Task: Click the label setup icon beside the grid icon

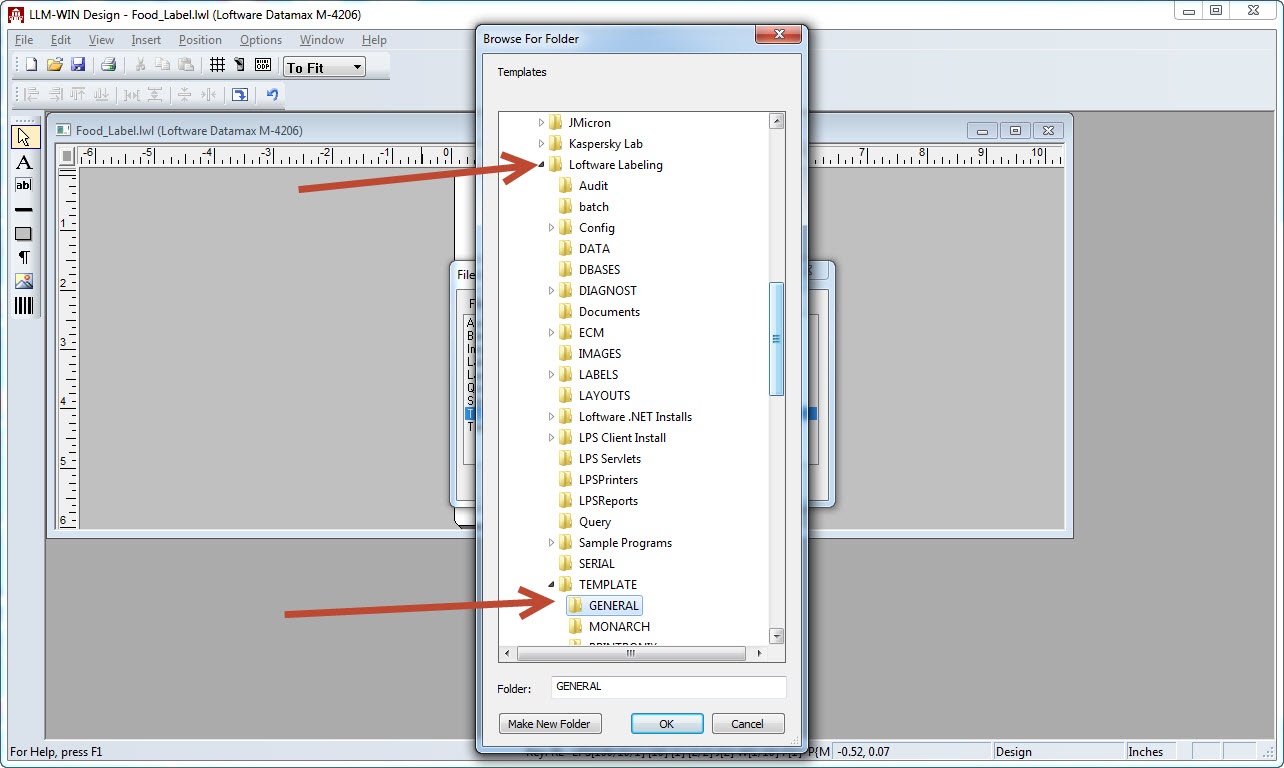Action: click(240, 65)
